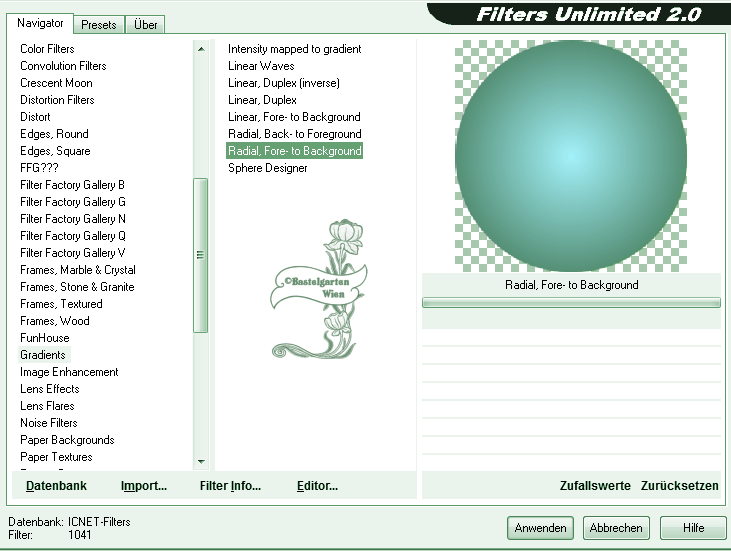This screenshot has height=551, width=731.
Task: Select Lens Flares category
Action: click(x=47, y=406)
